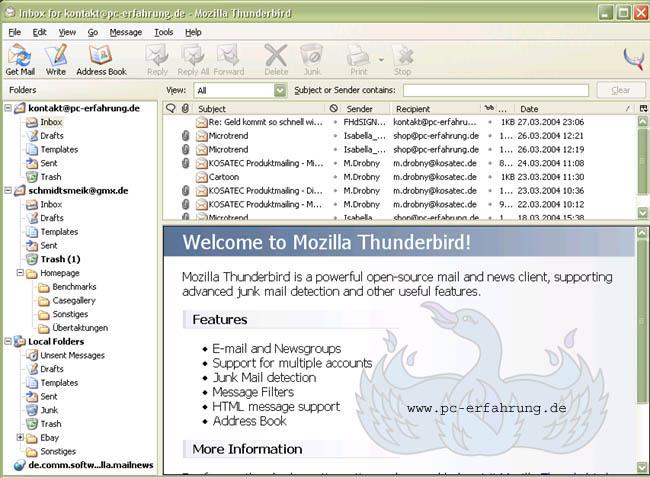Image resolution: width=650 pixels, height=478 pixels.
Task: Open the Help menu
Action: coord(193,32)
